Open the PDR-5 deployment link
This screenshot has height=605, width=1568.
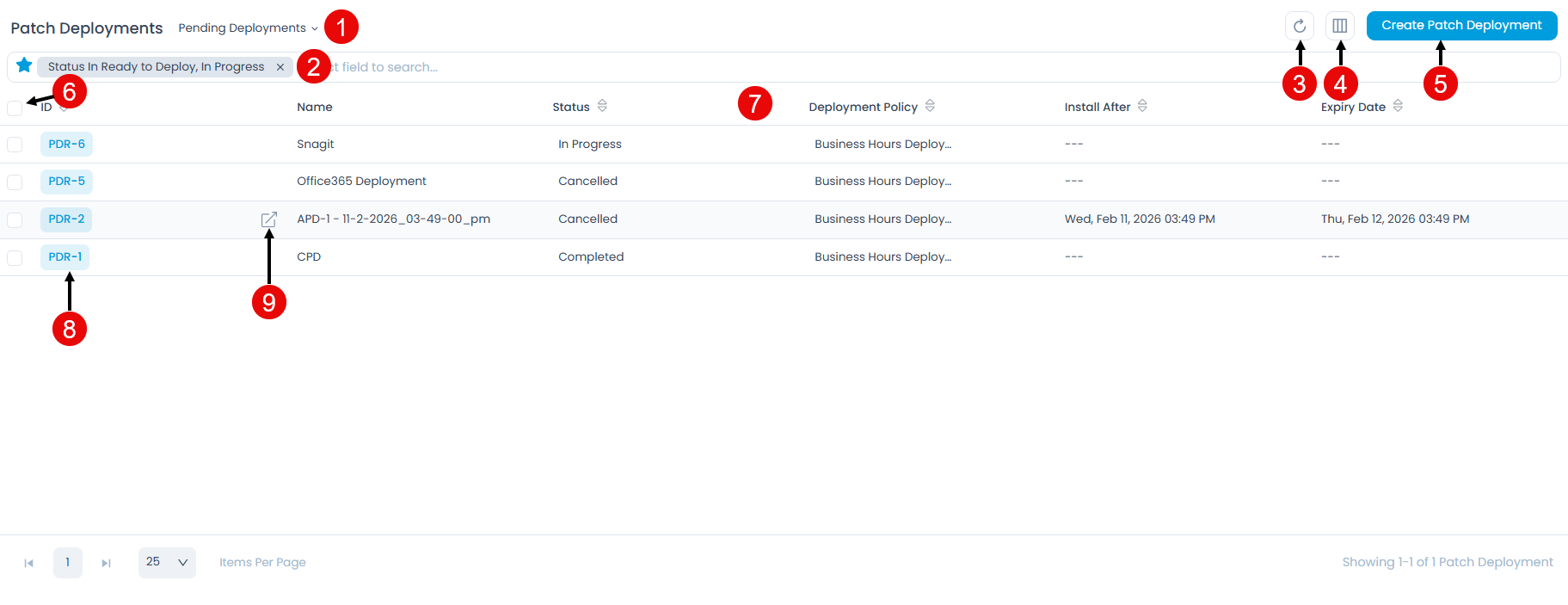click(x=66, y=182)
